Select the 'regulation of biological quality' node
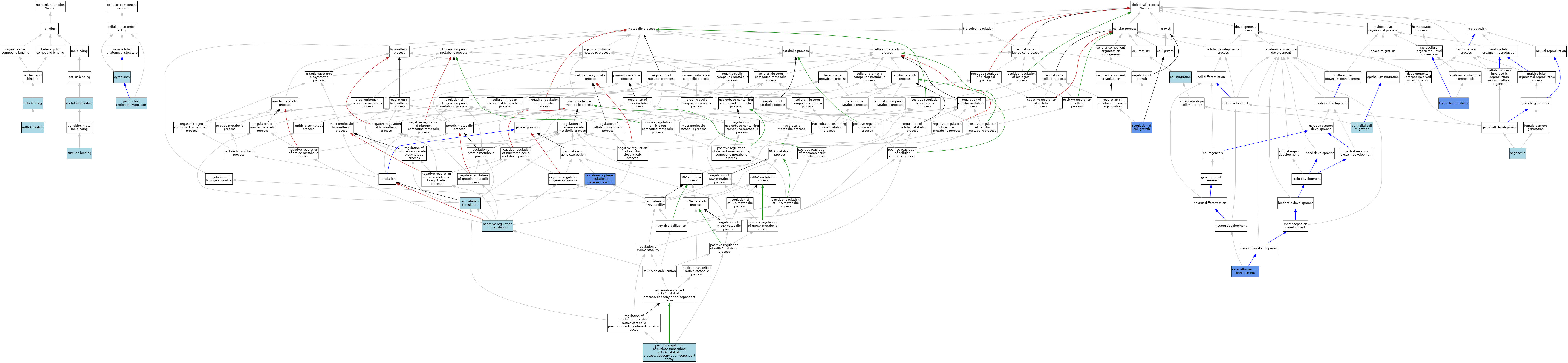This screenshot has height=363, width=1568. point(219,179)
